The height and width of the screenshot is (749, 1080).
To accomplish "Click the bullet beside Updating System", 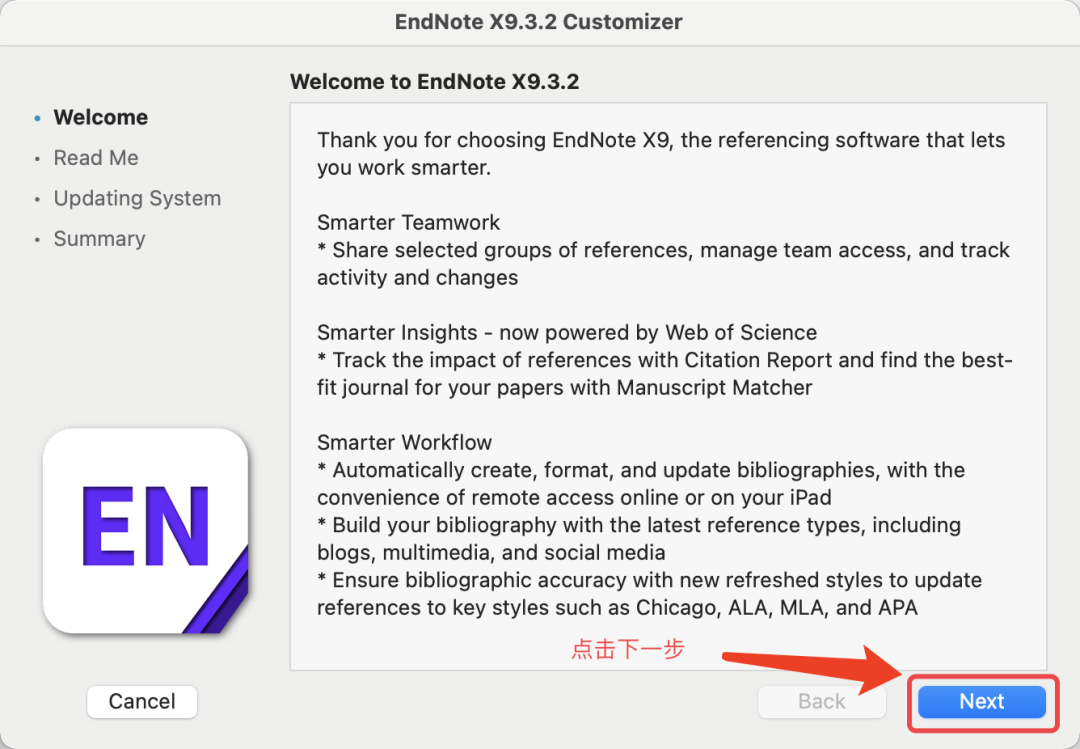I will click(x=37, y=200).
